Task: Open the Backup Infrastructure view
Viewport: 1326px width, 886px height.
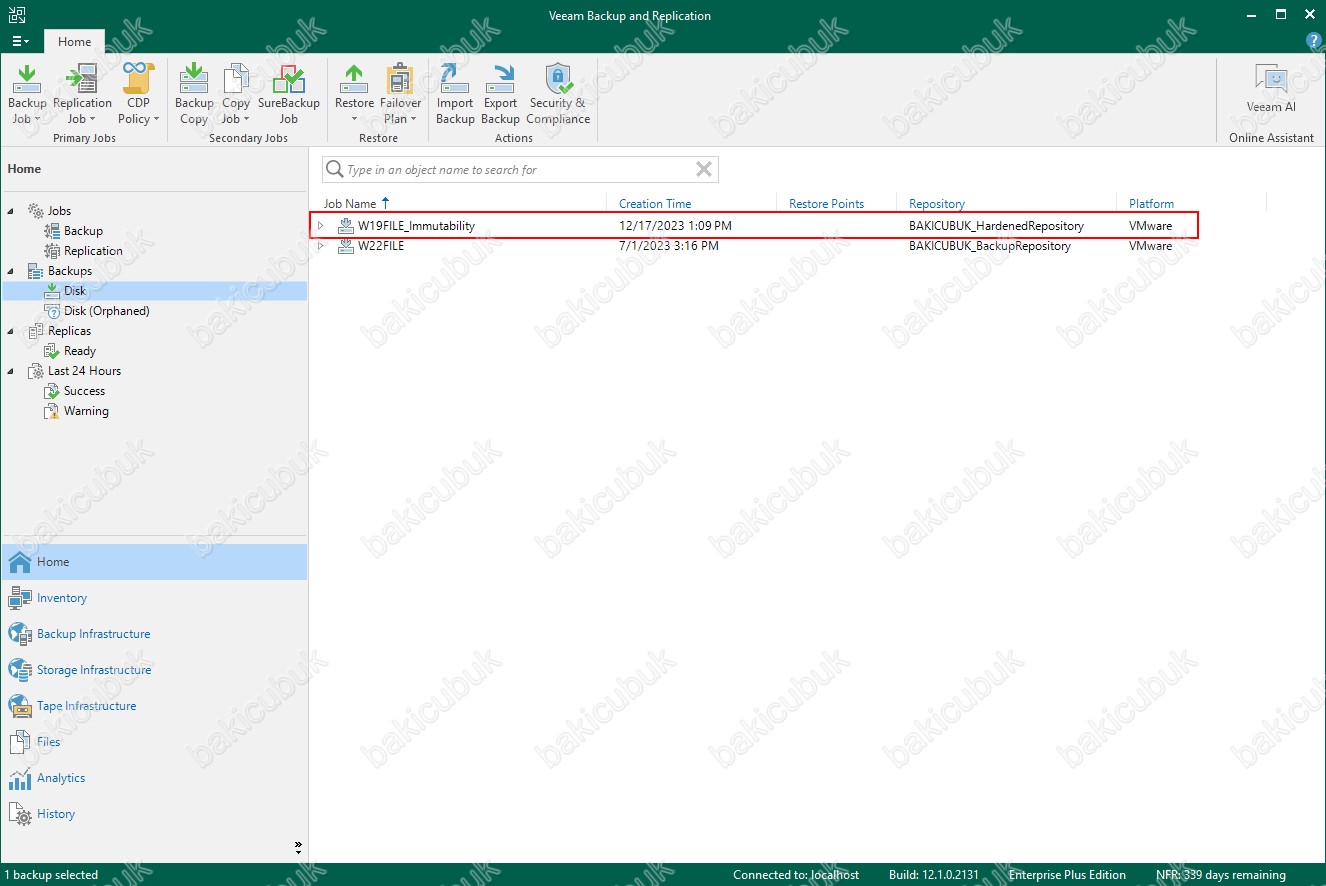Action: click(154, 634)
